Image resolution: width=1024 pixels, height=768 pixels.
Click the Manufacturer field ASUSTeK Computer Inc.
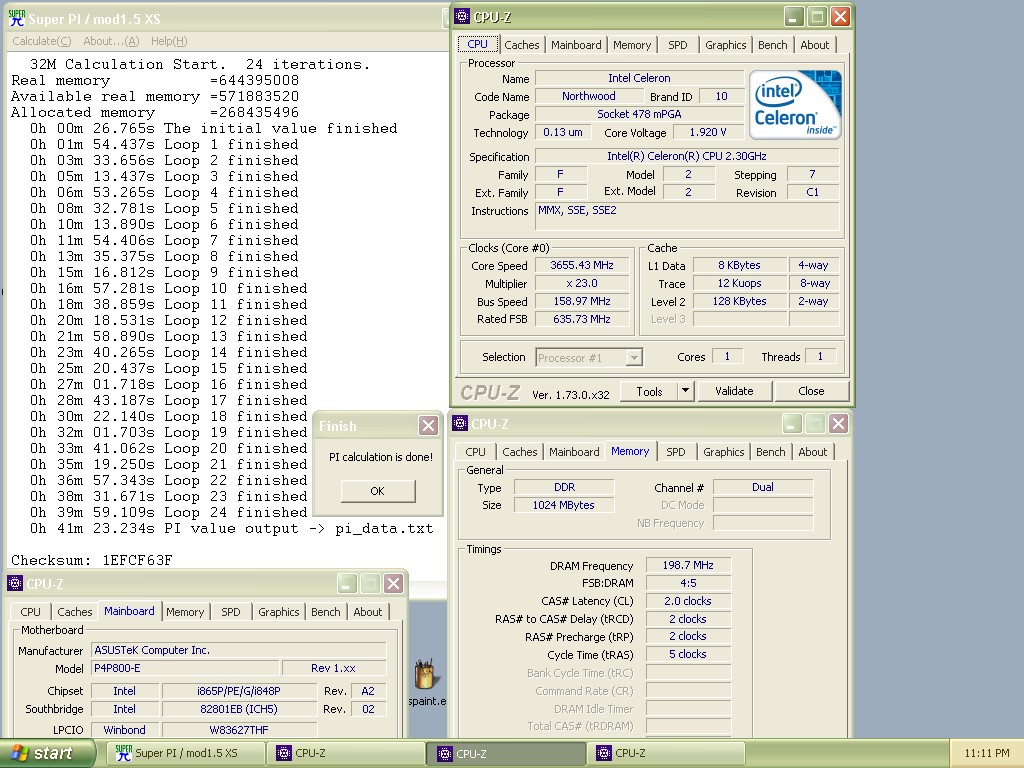(239, 650)
